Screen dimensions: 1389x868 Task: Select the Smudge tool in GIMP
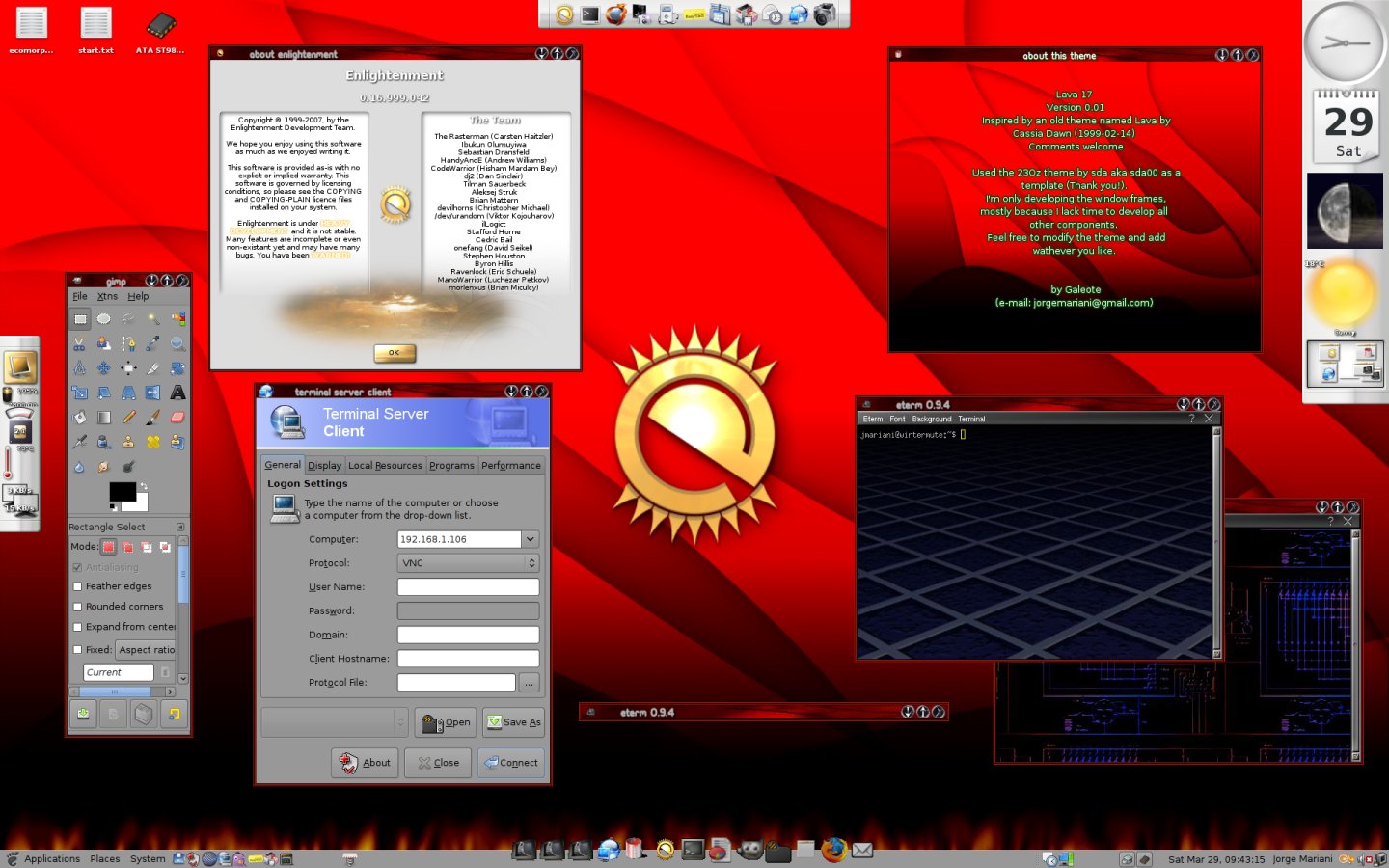point(103,467)
